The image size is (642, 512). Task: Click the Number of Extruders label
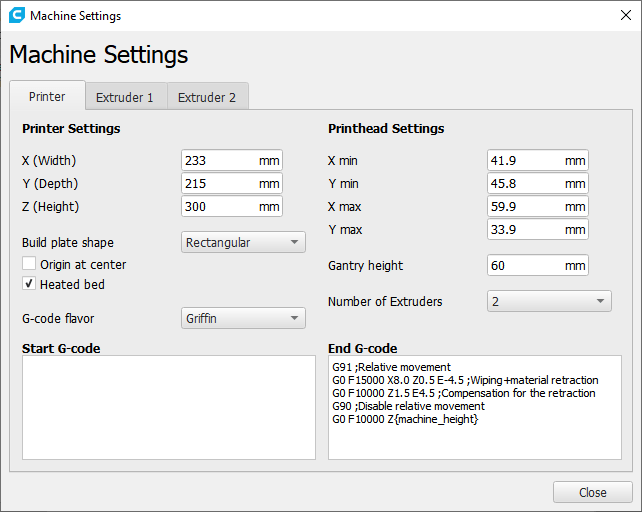click(x=385, y=301)
